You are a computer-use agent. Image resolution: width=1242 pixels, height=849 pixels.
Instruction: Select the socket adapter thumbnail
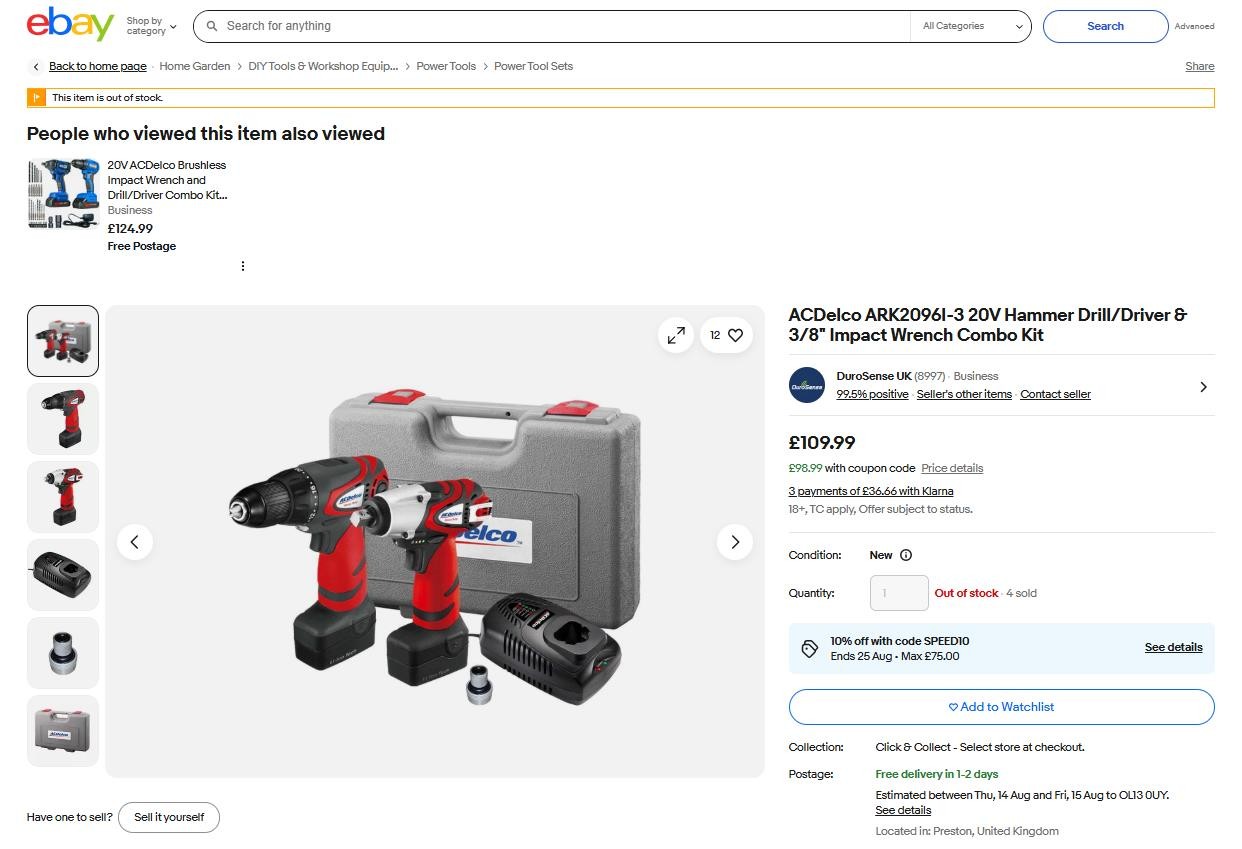[x=63, y=653]
